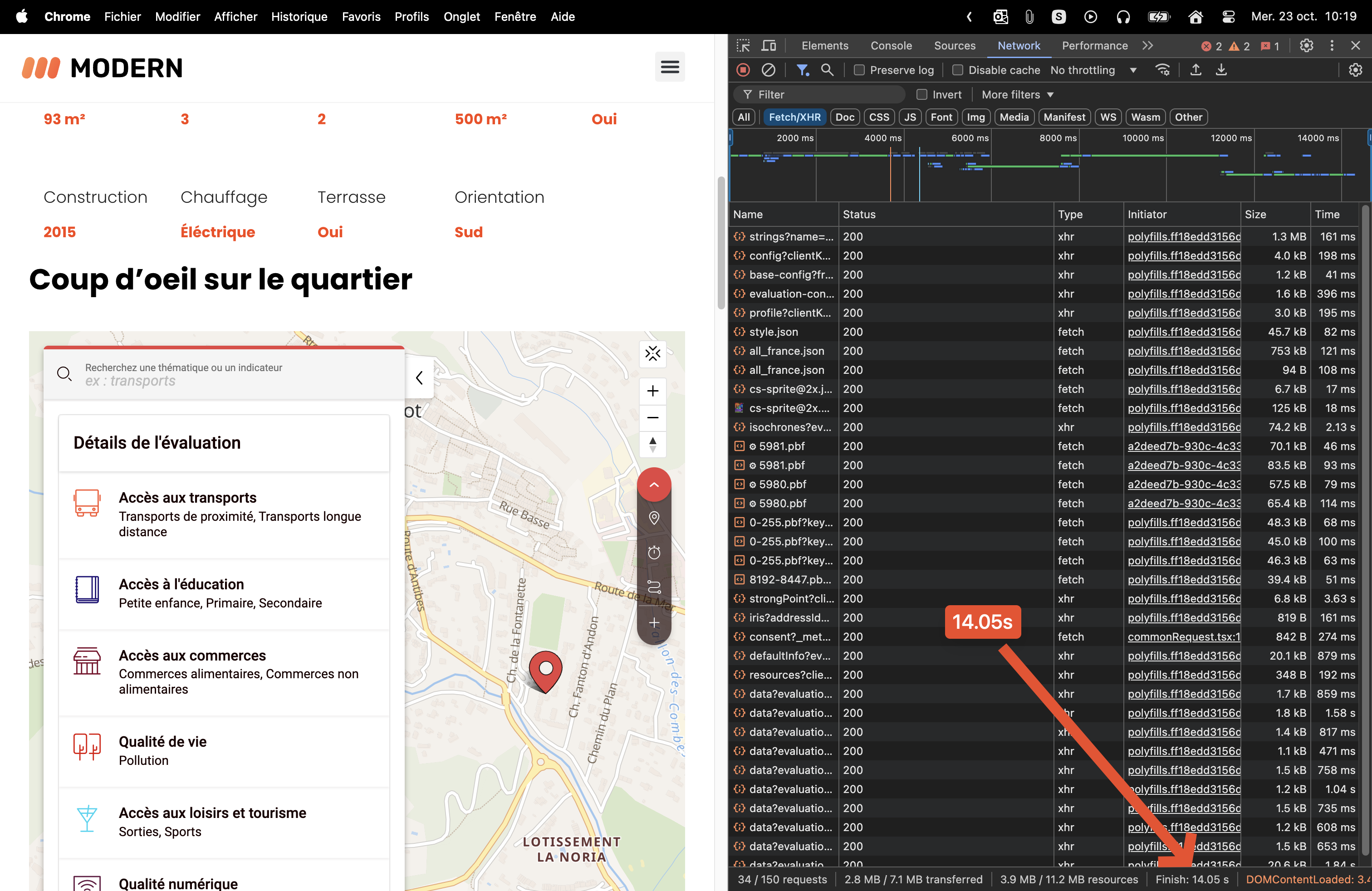Viewport: 1372px width, 891px height.
Task: Open DevTools settings gear
Action: pos(1306,45)
